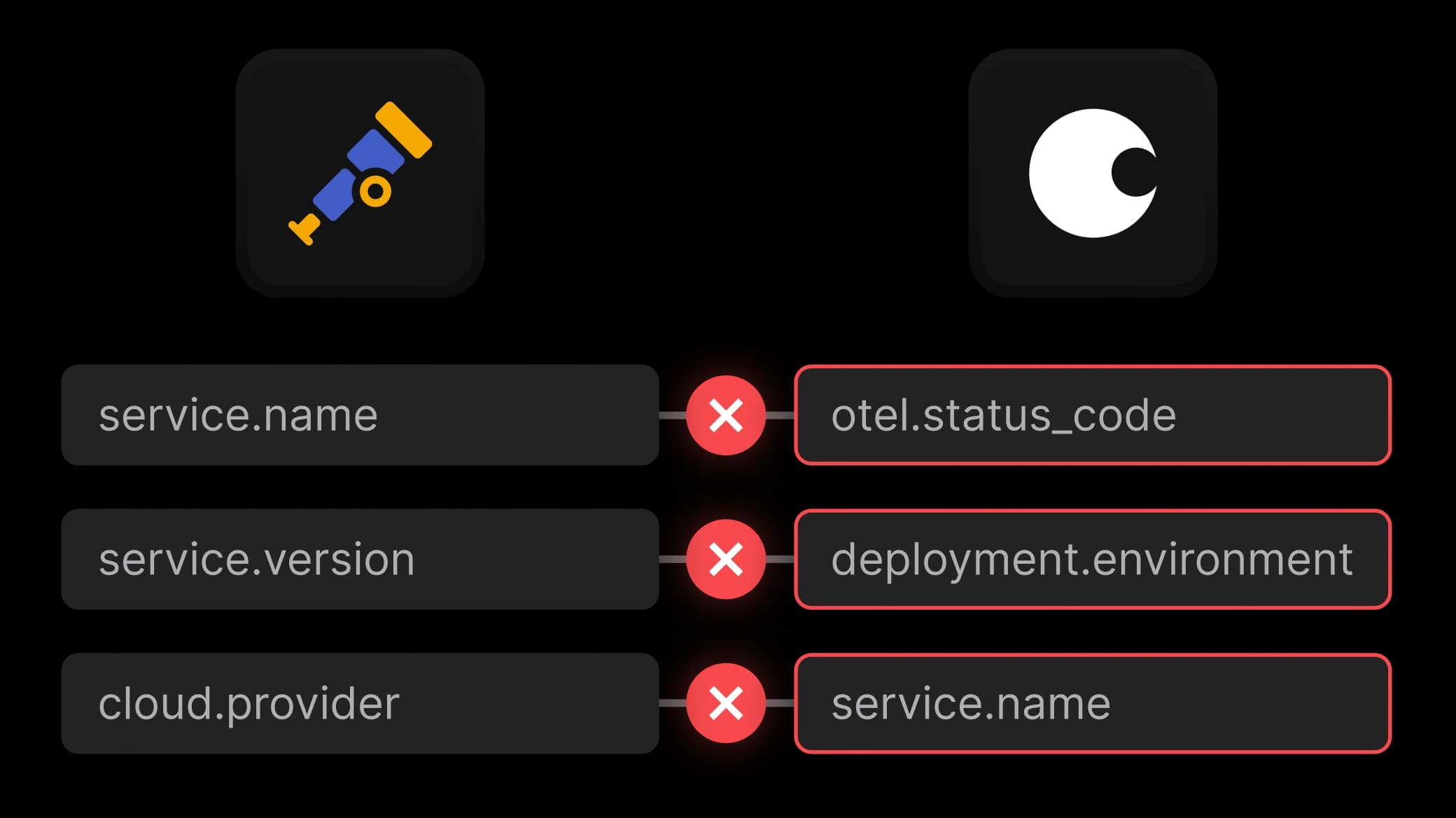Click the connector line between service.name and its red X
This screenshot has height=818, width=1456.
tap(673, 415)
